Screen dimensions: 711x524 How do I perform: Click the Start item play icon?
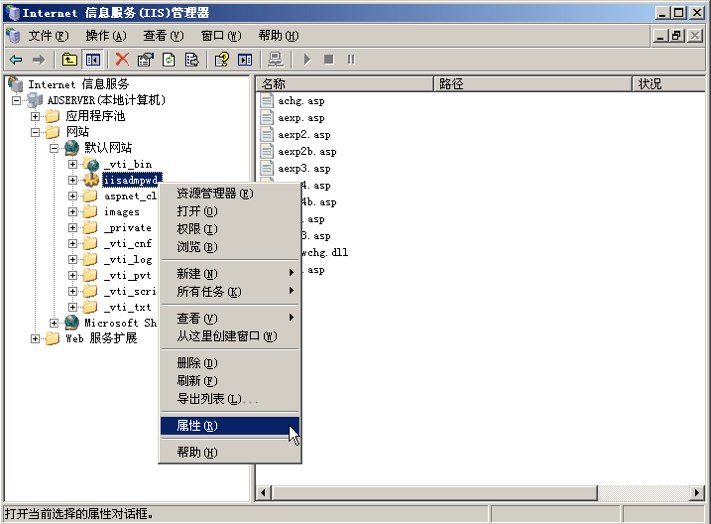click(307, 59)
